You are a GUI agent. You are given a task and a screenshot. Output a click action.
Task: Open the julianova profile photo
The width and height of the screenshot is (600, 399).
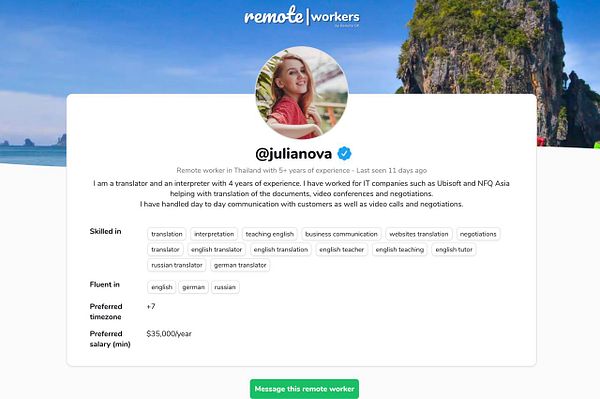[302, 93]
